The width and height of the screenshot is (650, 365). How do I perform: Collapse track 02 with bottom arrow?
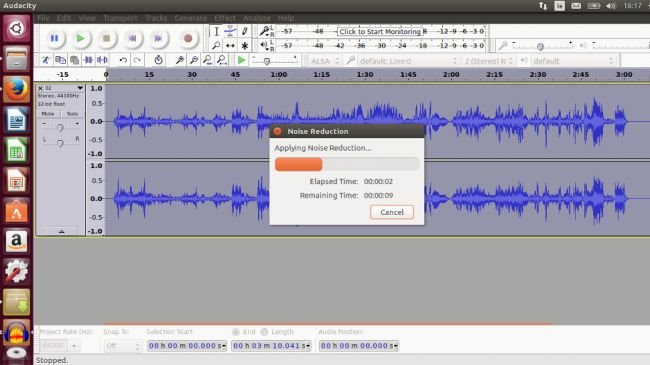(x=61, y=231)
